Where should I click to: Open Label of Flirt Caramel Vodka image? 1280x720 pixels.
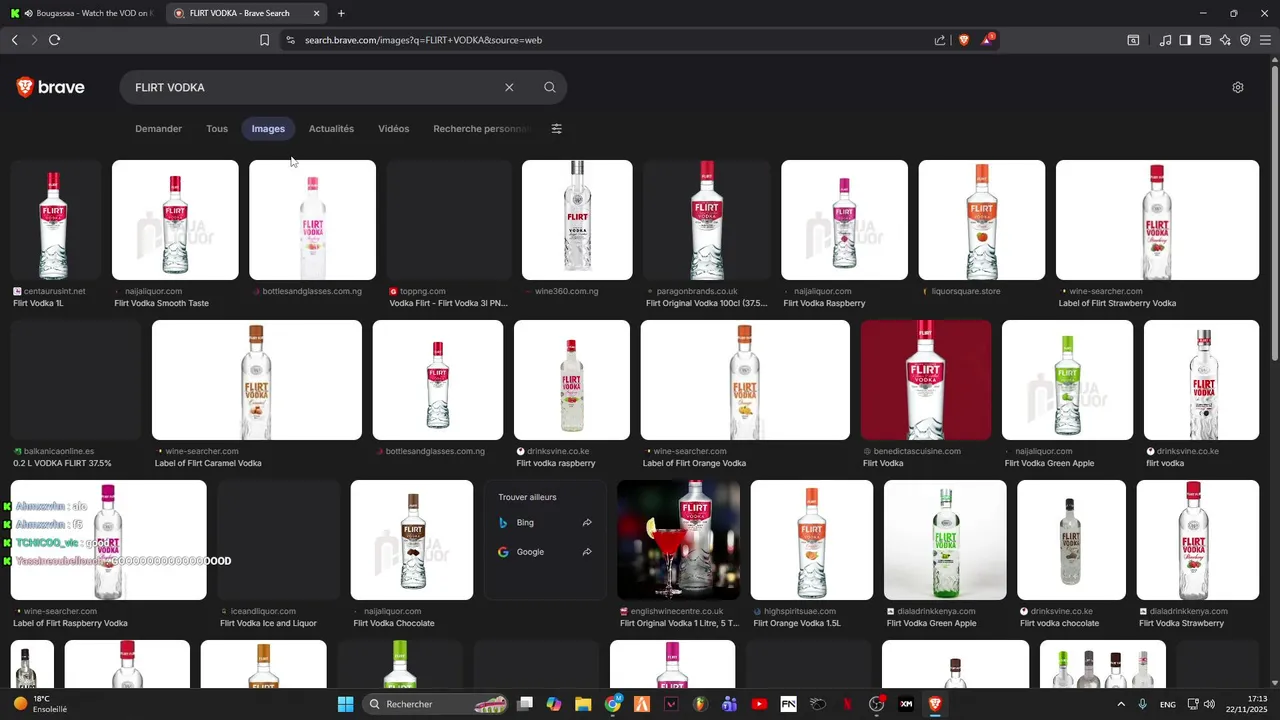click(257, 380)
